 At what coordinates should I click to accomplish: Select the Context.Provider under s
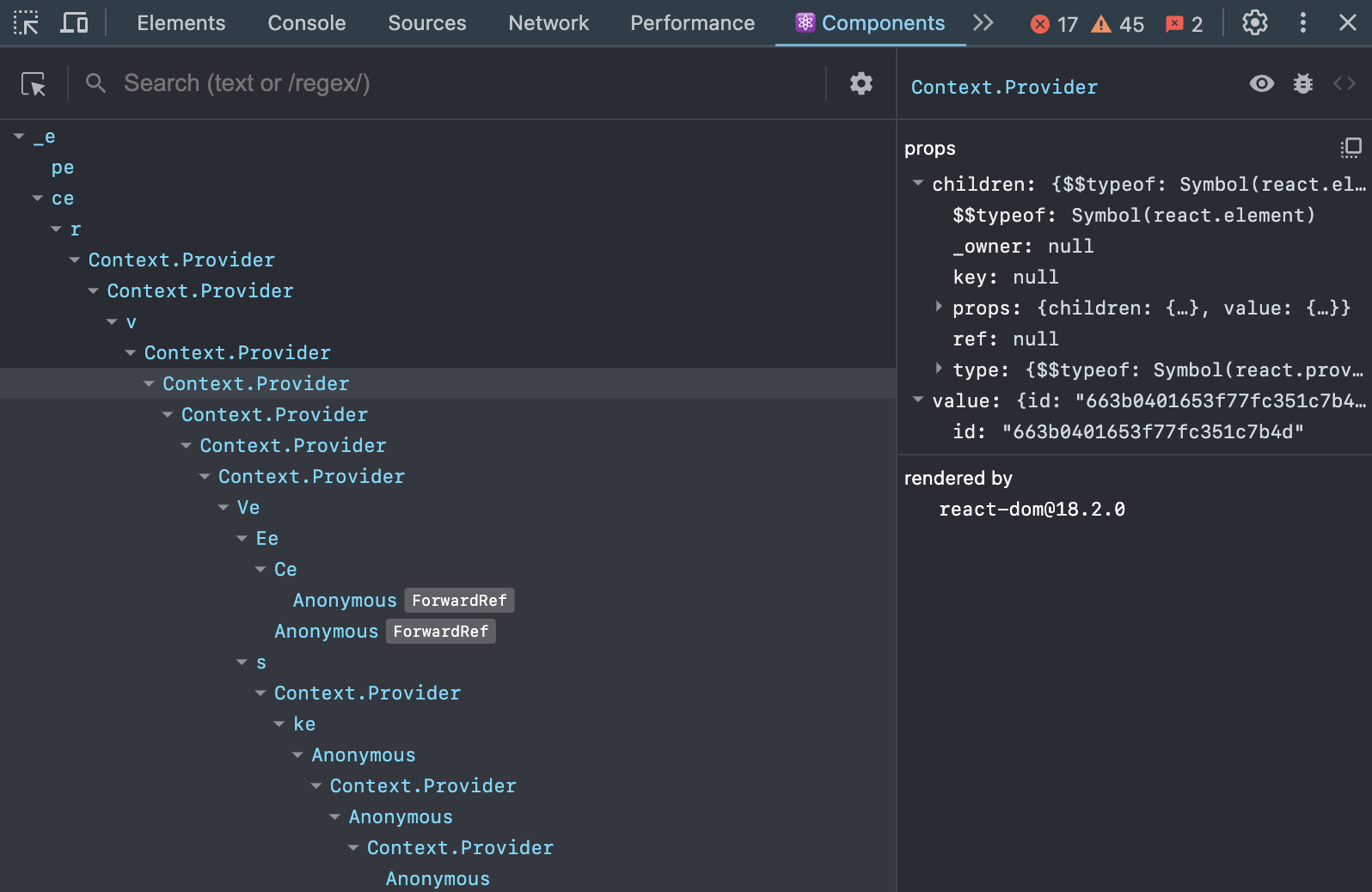point(367,693)
